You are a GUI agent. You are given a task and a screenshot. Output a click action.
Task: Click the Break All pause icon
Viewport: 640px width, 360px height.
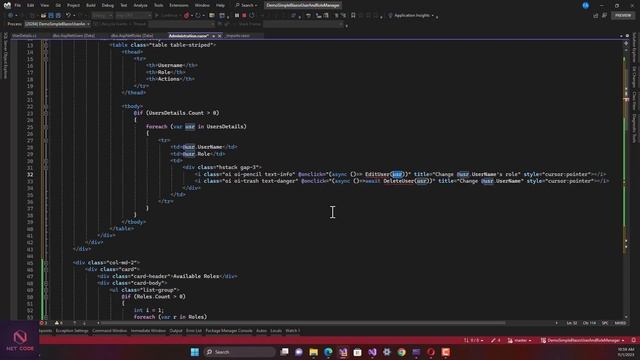237,16
